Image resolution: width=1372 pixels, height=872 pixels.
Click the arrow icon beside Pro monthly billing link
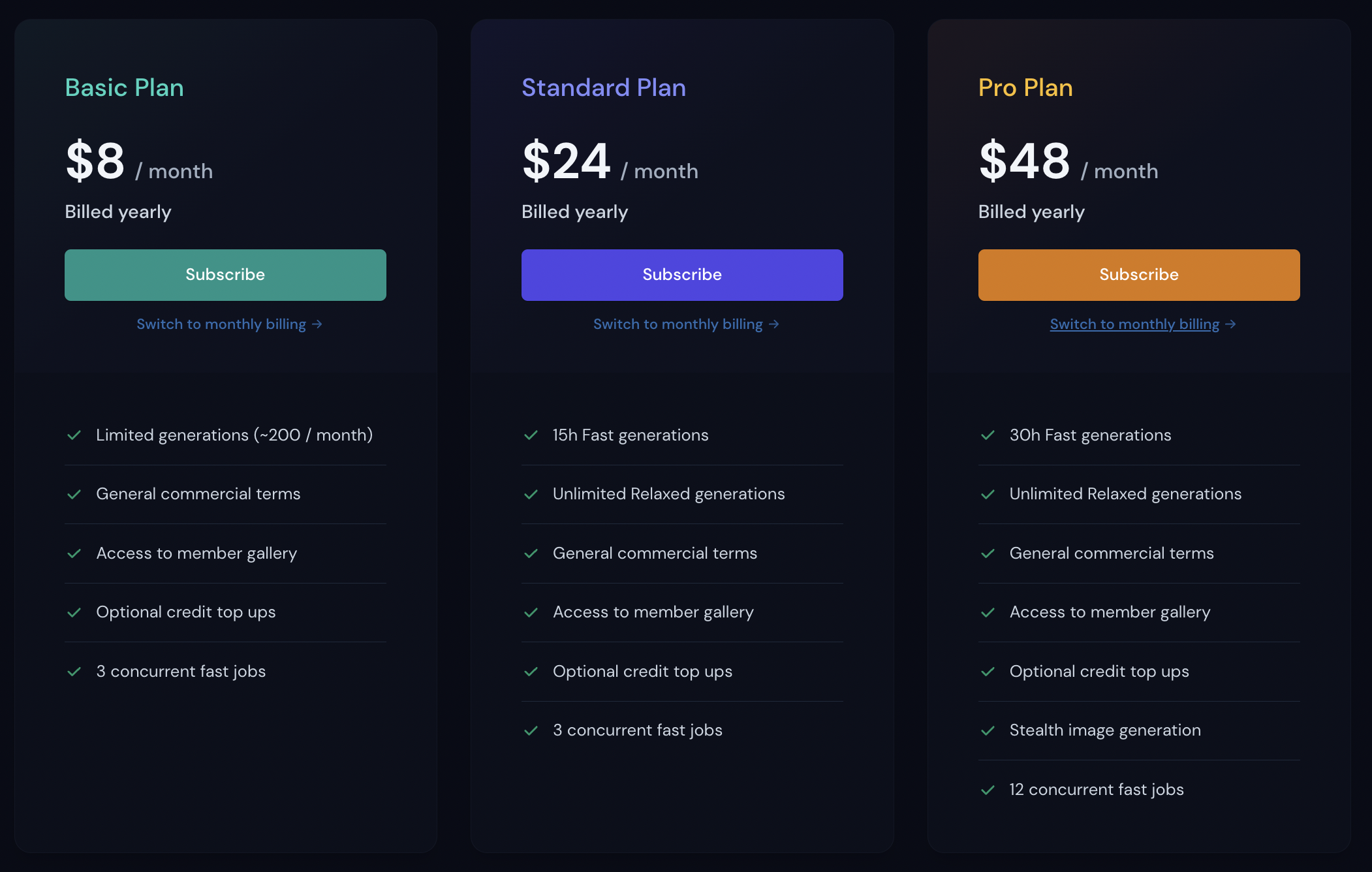point(1230,324)
